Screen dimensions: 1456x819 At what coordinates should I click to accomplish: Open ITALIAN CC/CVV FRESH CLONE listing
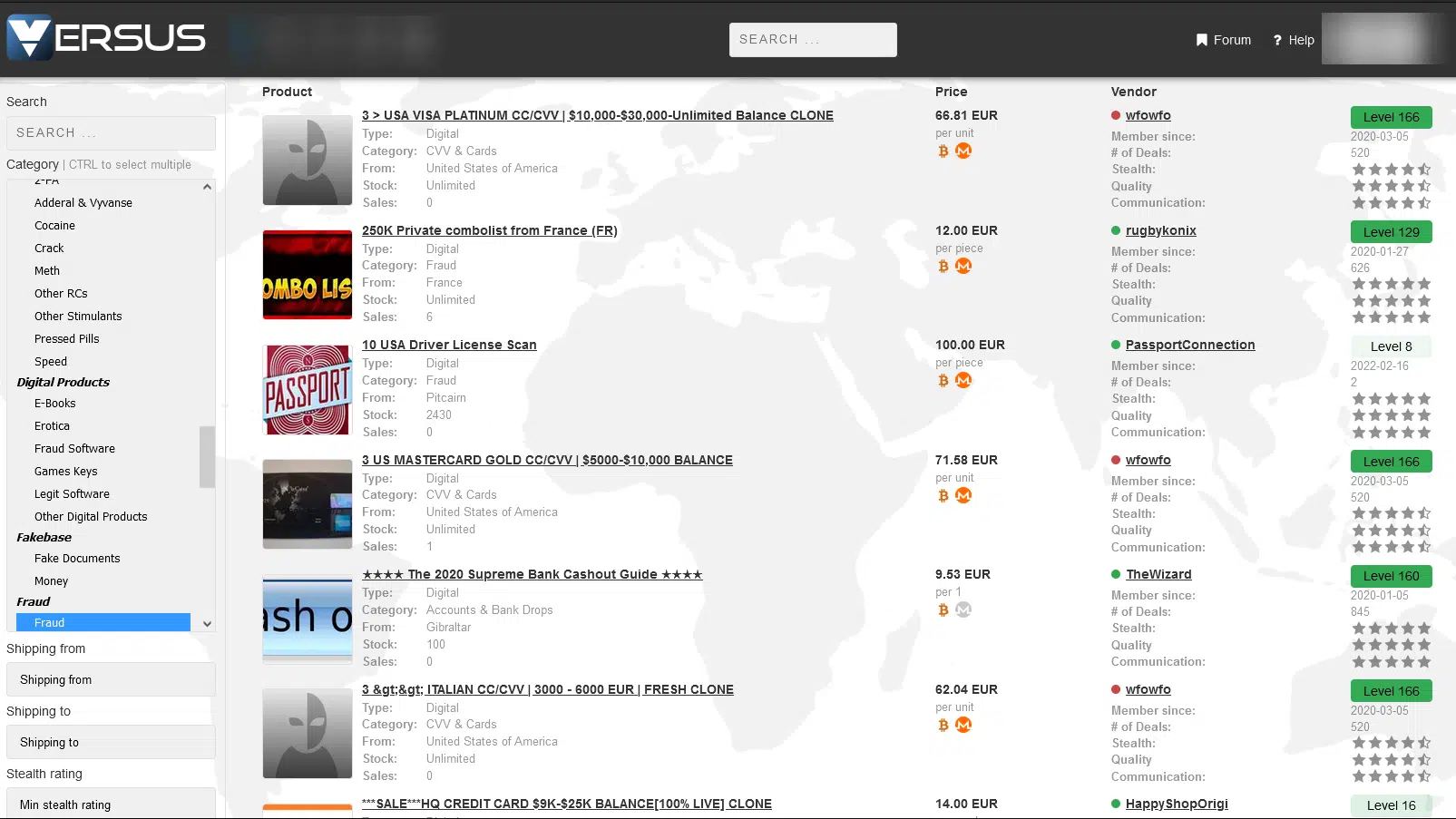tap(548, 689)
